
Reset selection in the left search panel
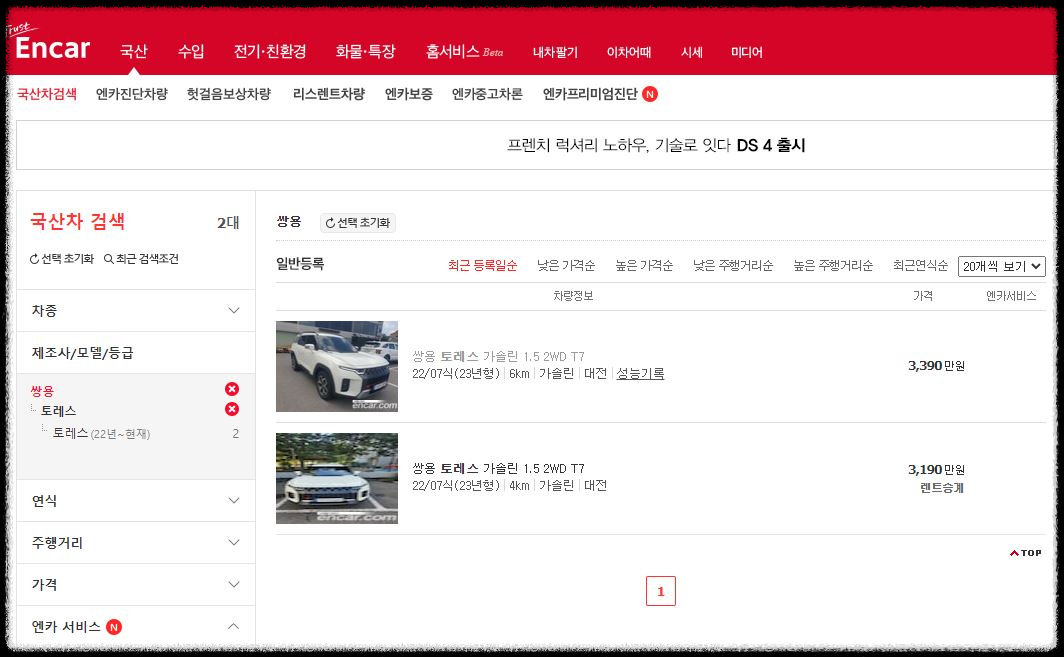(x=62, y=259)
